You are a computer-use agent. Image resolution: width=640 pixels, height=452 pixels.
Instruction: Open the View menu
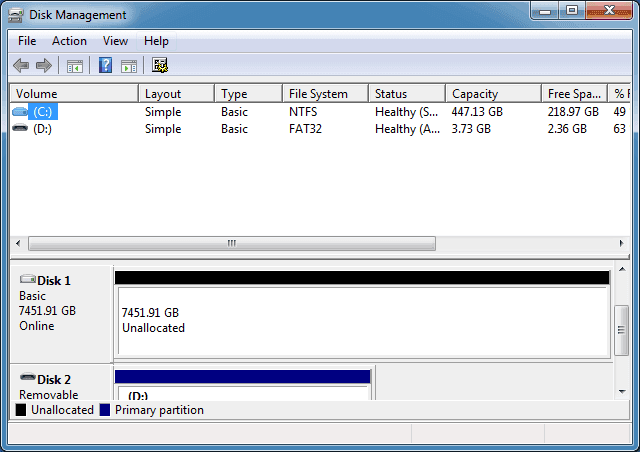click(115, 41)
